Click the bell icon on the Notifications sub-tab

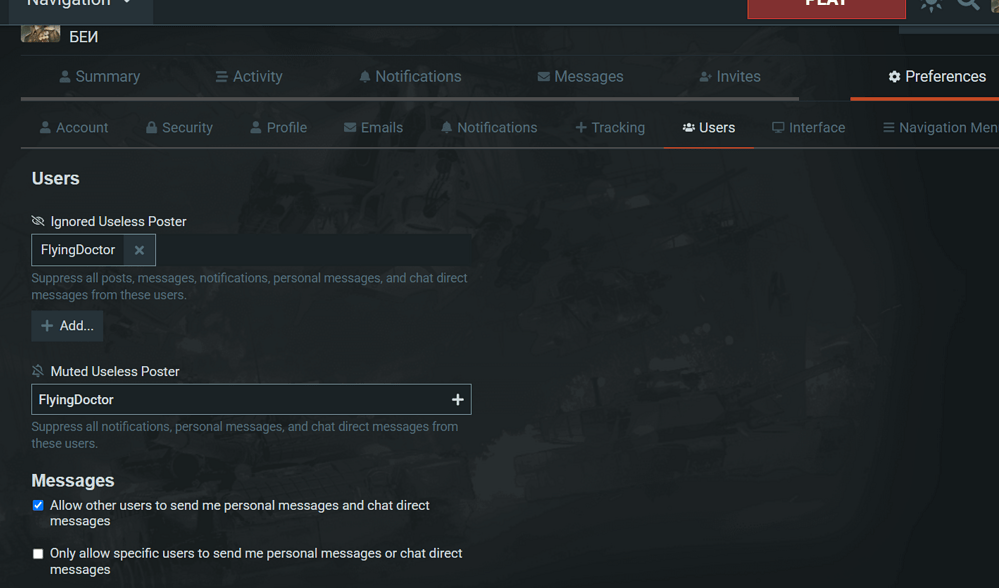(x=446, y=127)
